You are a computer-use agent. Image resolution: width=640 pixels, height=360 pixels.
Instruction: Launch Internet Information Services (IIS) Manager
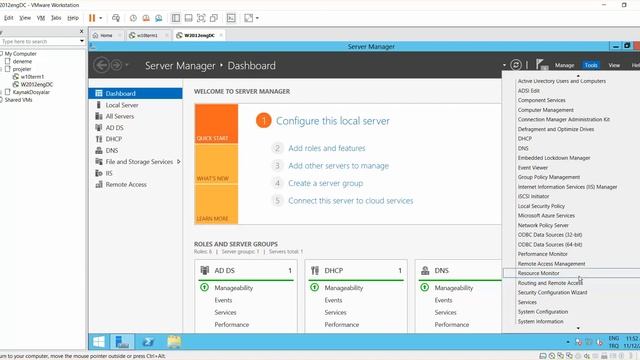(567, 187)
